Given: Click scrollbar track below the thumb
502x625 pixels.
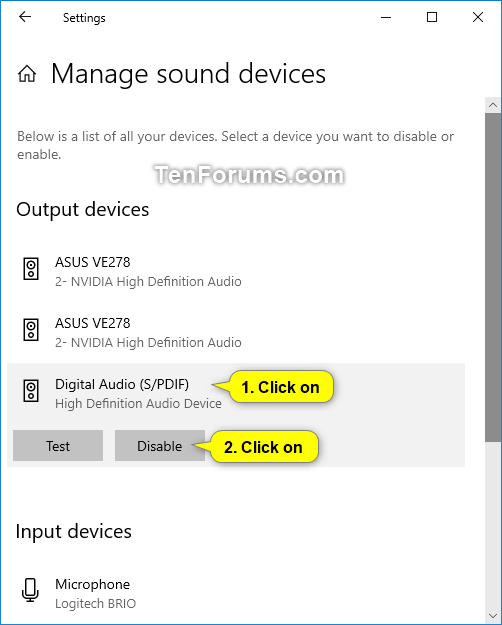Looking at the screenshot, I should (493, 525).
